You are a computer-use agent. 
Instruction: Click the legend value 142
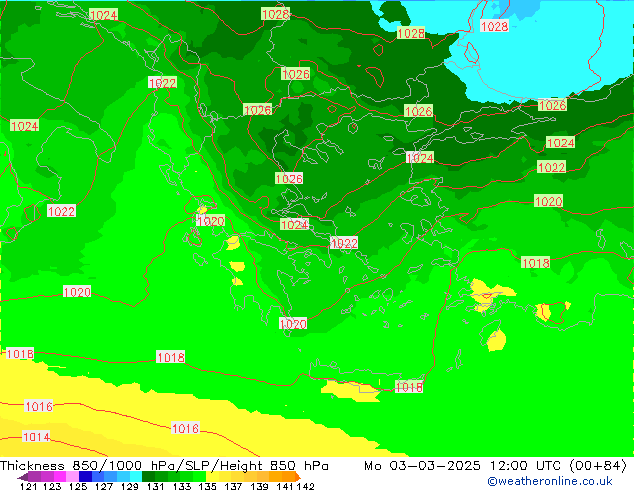point(305,486)
